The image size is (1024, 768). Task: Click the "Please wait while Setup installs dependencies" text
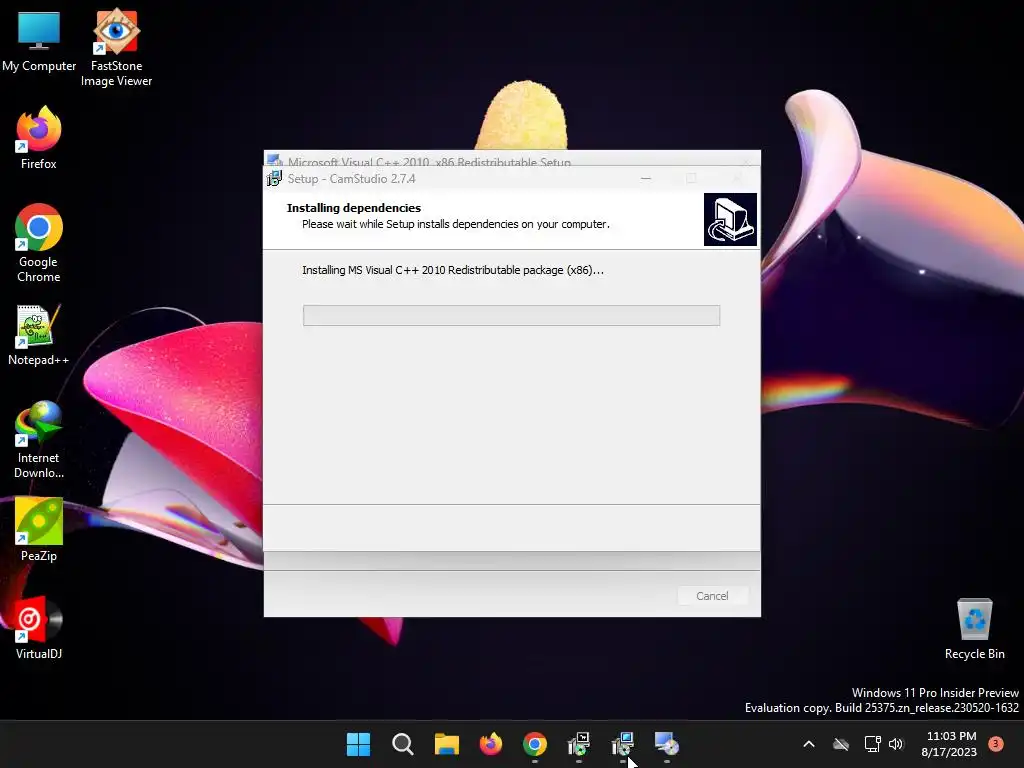[x=456, y=224]
